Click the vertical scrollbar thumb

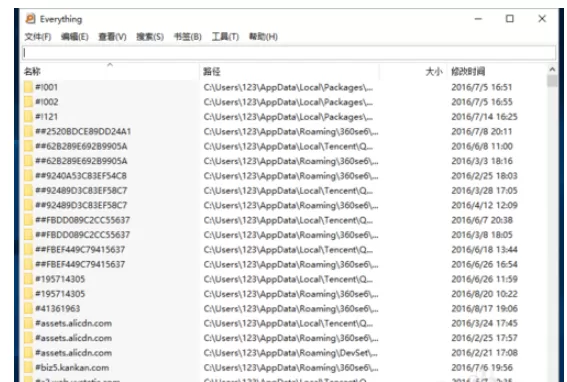pyautogui.click(x=552, y=81)
